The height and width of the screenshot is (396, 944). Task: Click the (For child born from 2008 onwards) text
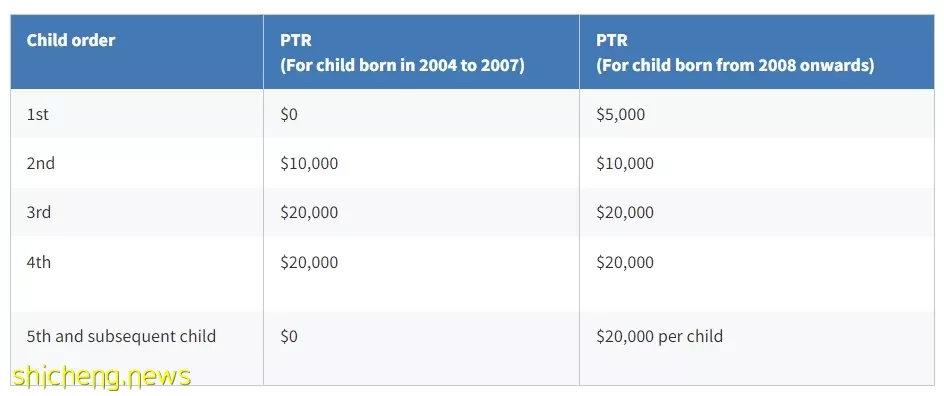(x=735, y=65)
